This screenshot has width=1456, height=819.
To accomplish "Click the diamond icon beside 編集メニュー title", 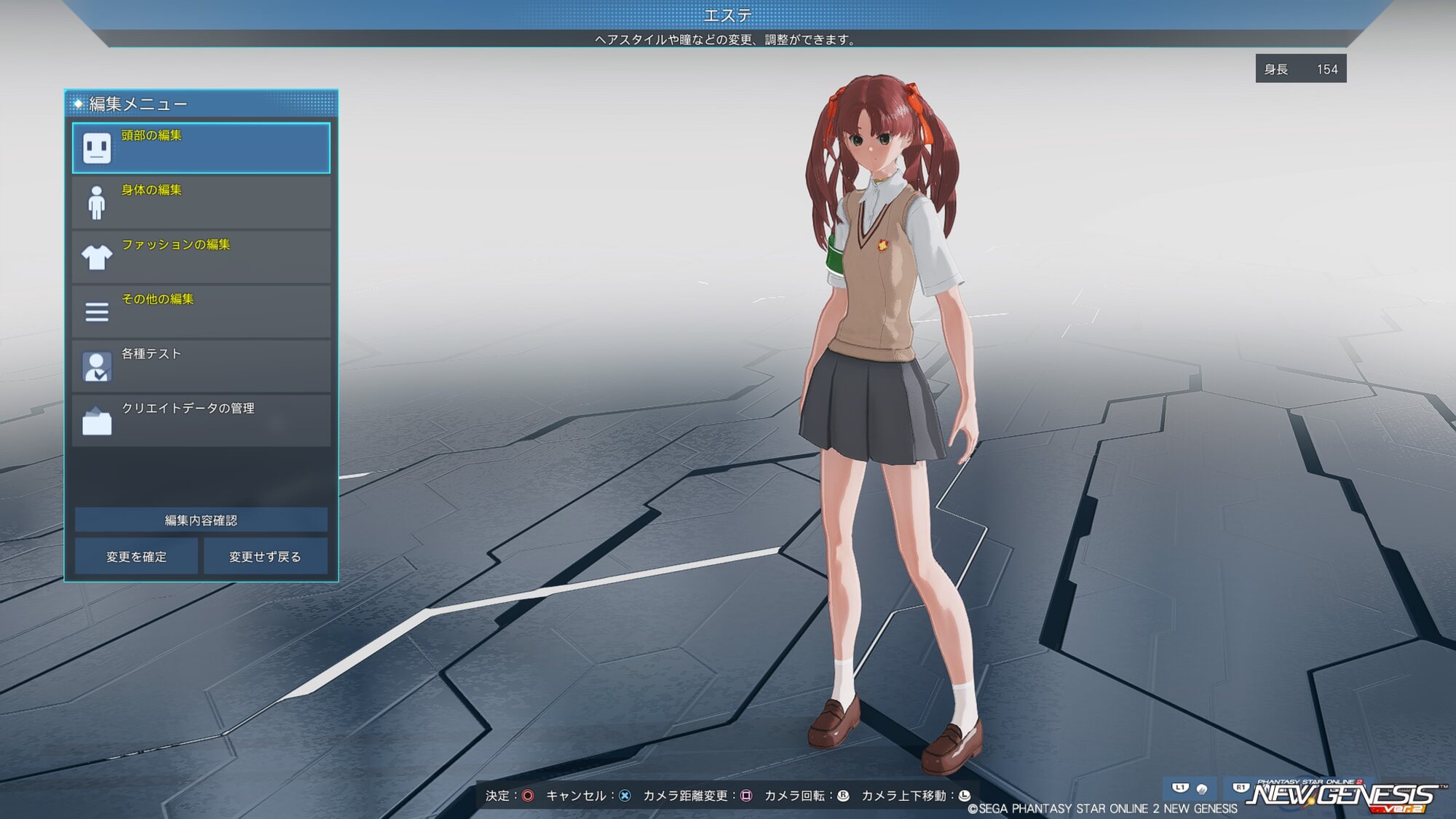I will click(x=78, y=104).
